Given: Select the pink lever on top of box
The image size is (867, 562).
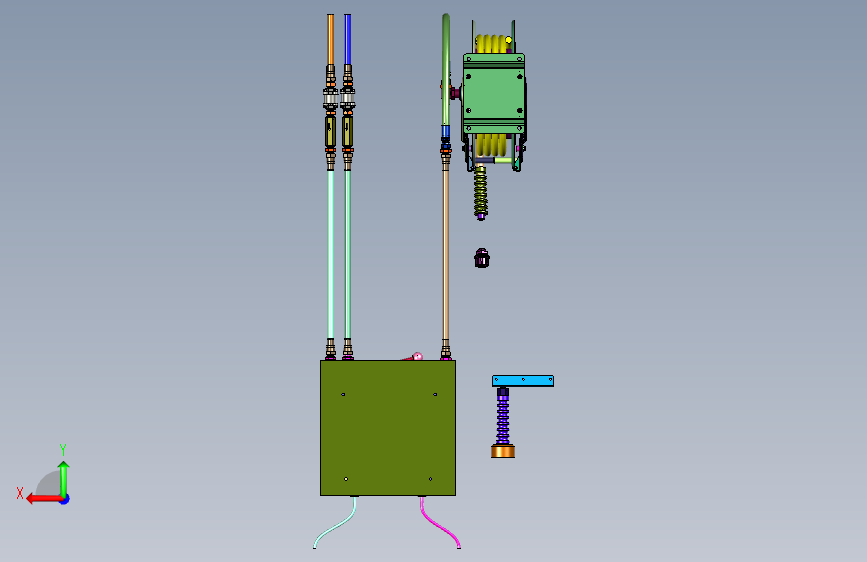Looking at the screenshot, I should 412,357.
